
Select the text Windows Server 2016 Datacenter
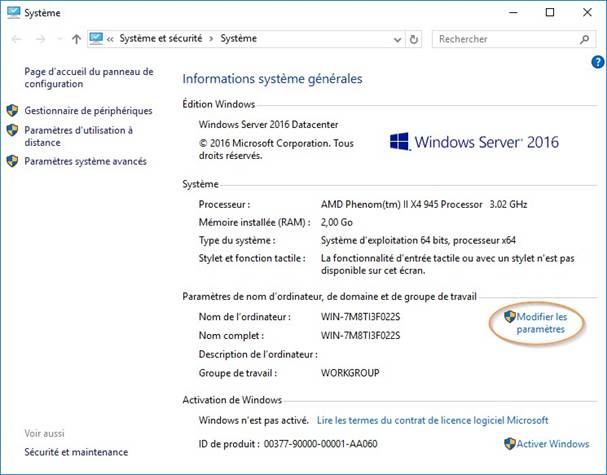coord(268,125)
